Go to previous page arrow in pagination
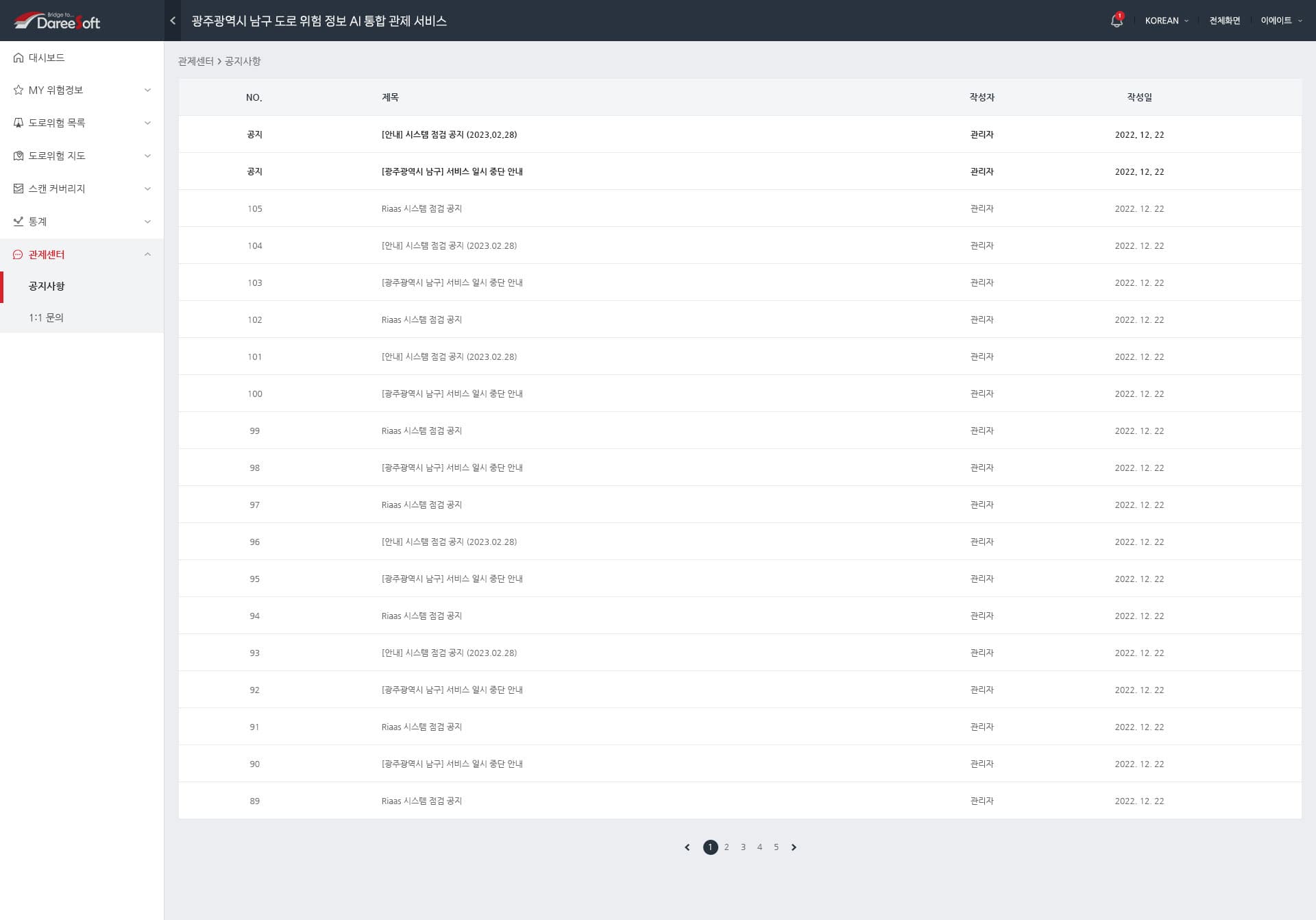 (687, 847)
